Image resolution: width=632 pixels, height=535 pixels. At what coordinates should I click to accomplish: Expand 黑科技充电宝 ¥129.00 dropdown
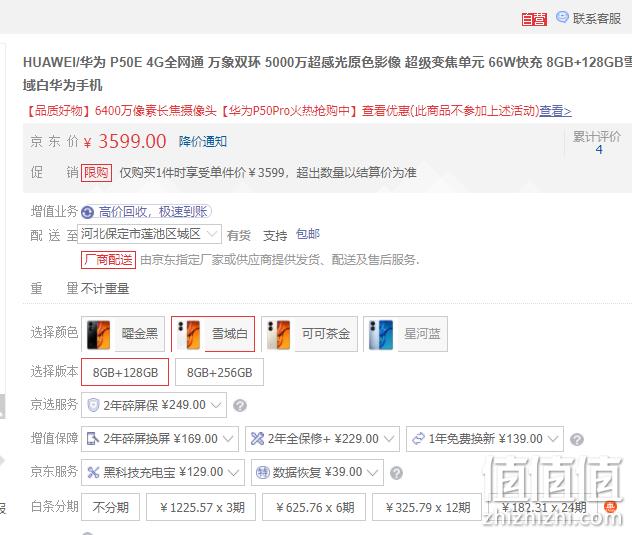[x=163, y=472]
